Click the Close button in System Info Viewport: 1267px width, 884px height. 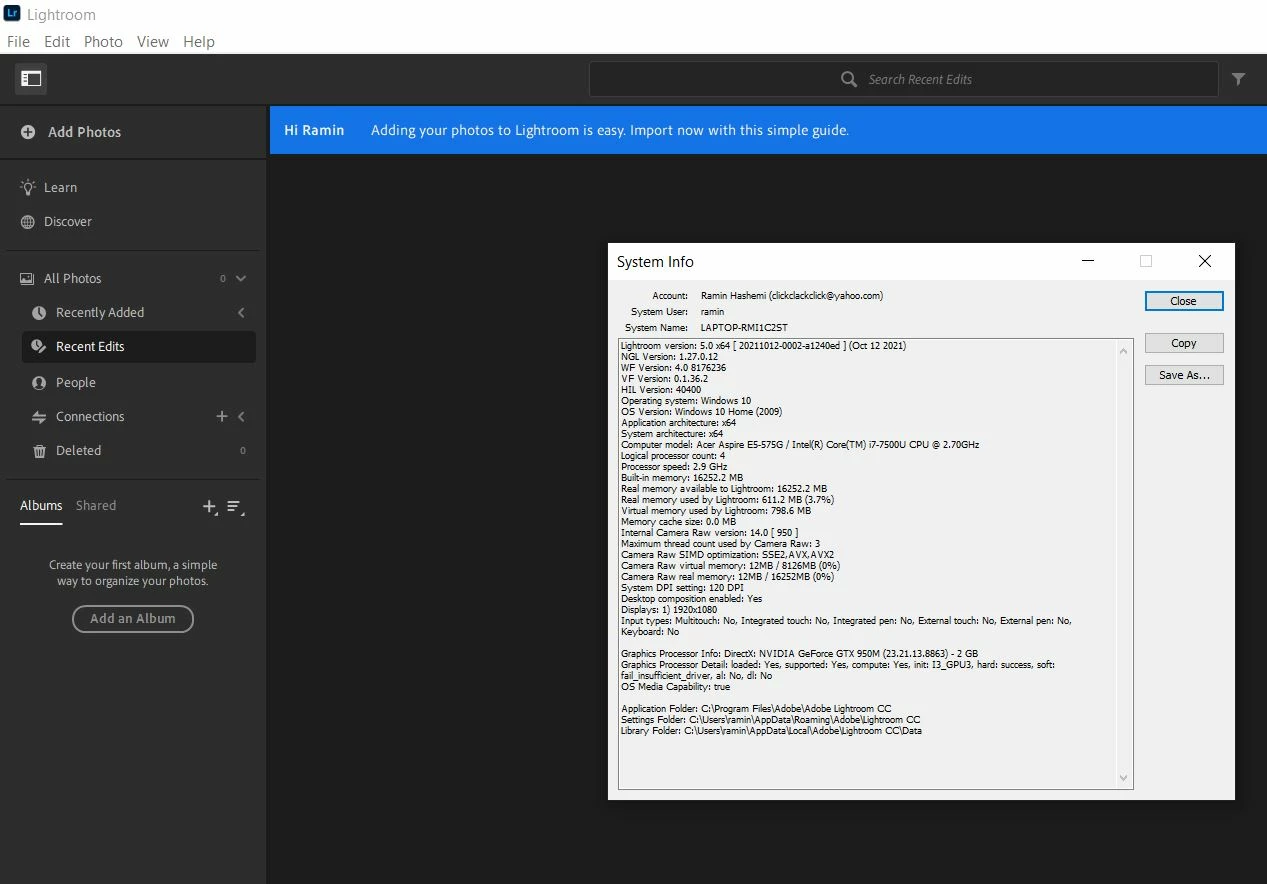(x=1184, y=301)
